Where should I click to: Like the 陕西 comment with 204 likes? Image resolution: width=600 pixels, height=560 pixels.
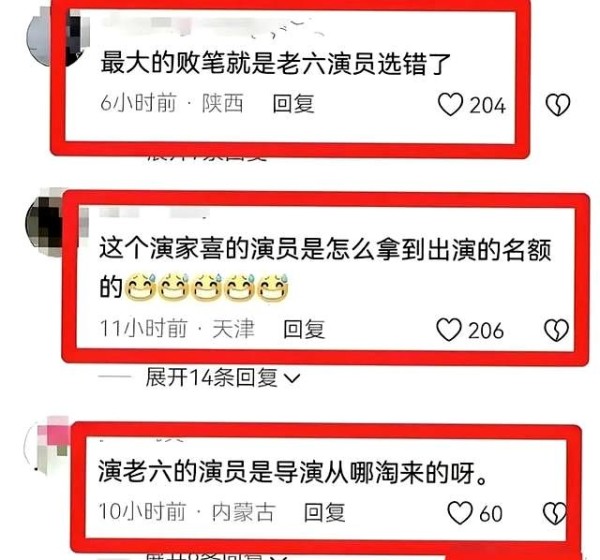pos(451,104)
